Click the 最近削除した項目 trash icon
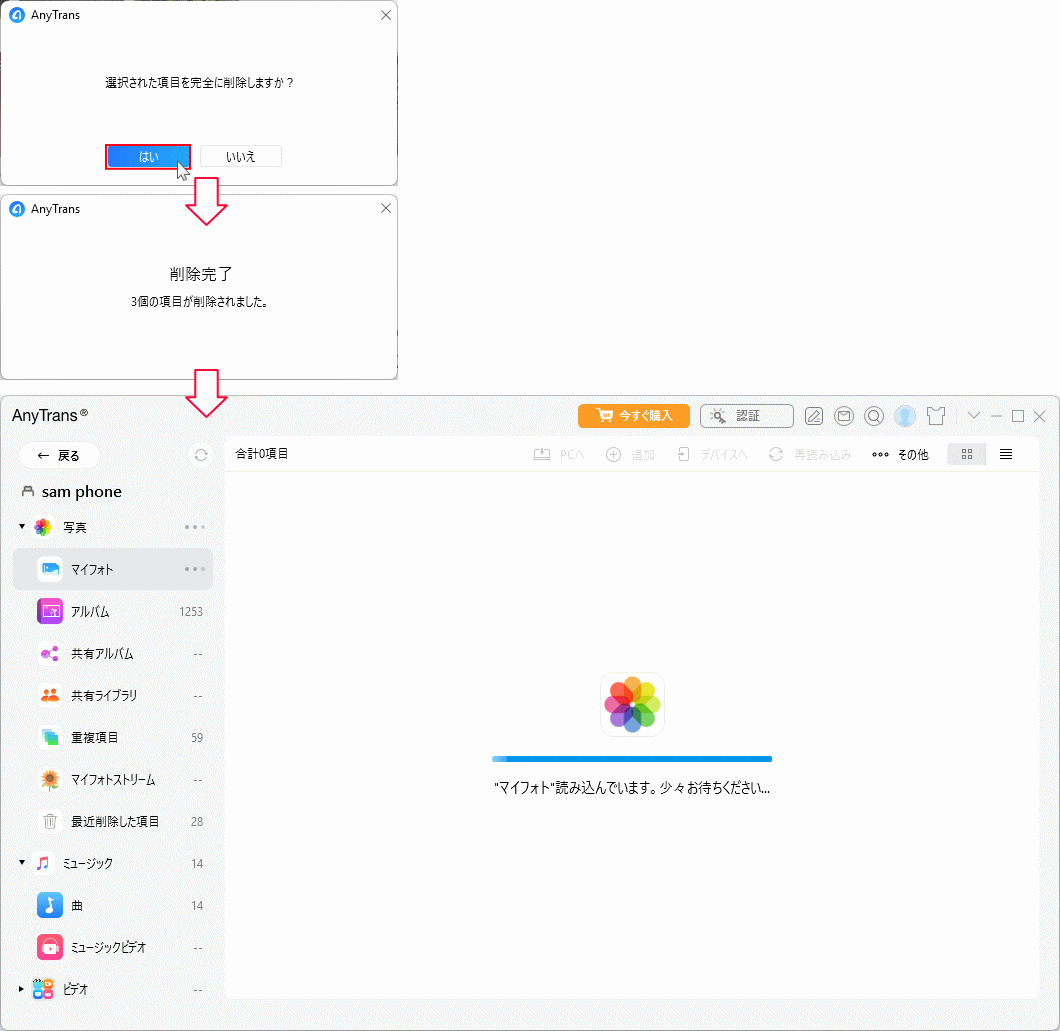 50,821
